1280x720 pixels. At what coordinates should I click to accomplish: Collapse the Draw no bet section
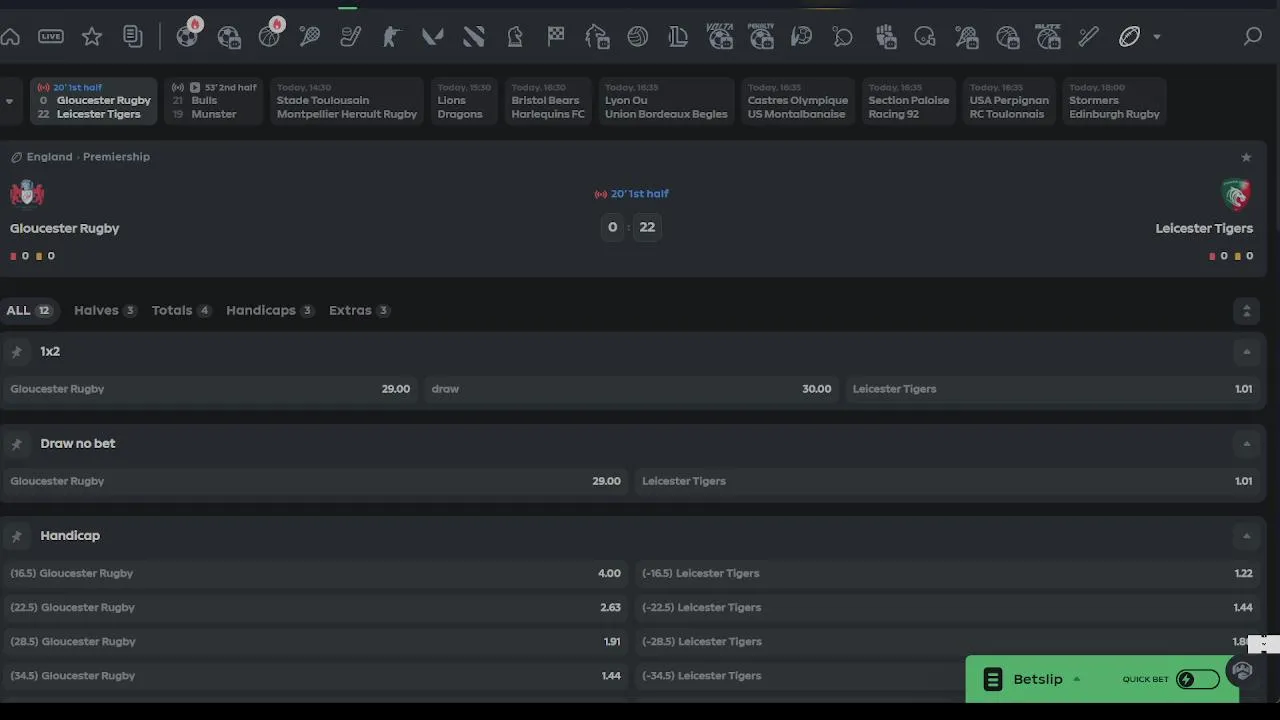pos(1246,444)
